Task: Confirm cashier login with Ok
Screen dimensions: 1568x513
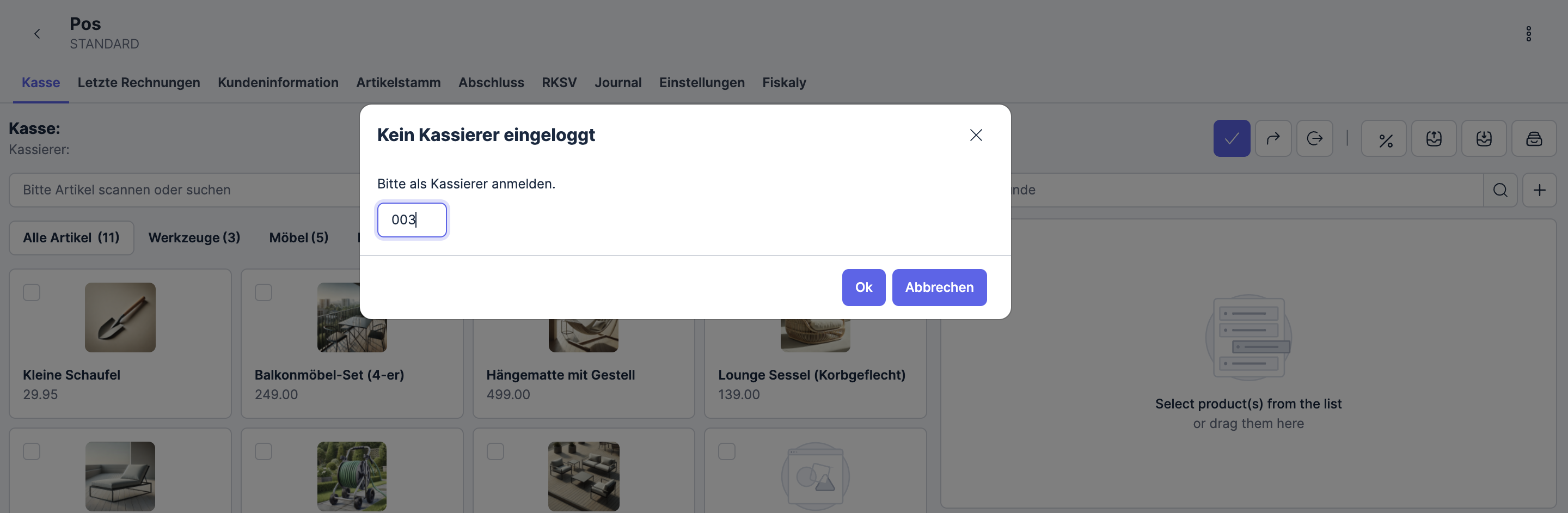Action: click(x=863, y=287)
